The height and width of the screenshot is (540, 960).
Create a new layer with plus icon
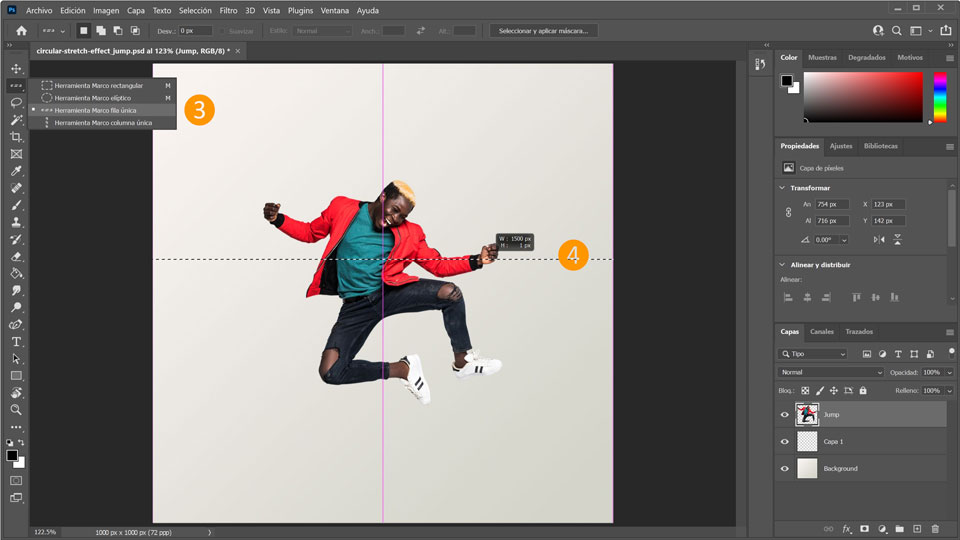917,528
